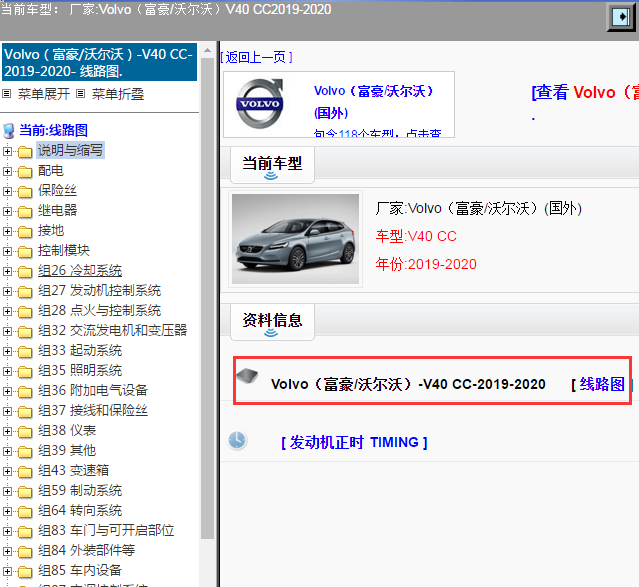The image size is (639, 587).
Task: Expand the 控制模块 tree node
Action: tap(7, 251)
